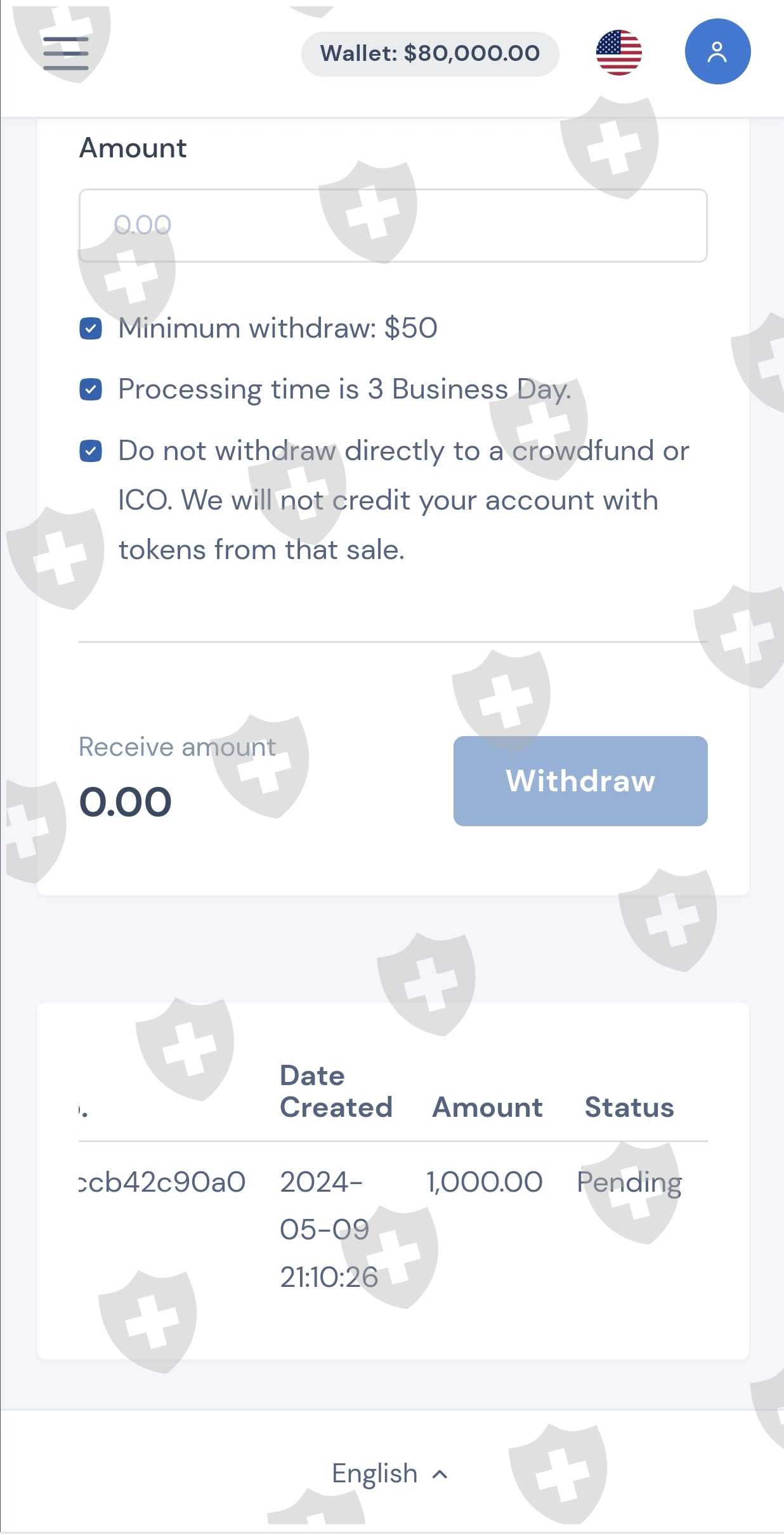The height and width of the screenshot is (1535, 784).
Task: Click the Date Created column header
Action: 336,1091
